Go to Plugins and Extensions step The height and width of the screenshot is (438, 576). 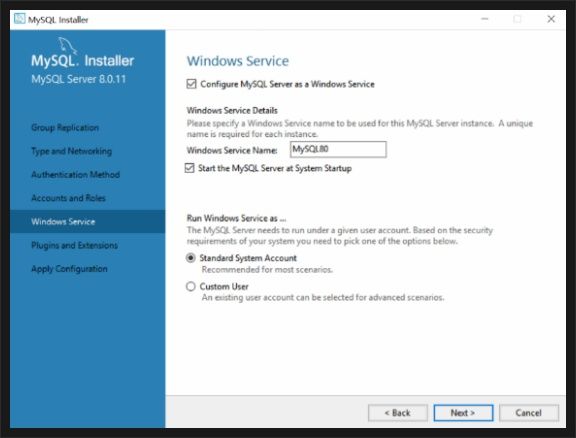coord(75,245)
